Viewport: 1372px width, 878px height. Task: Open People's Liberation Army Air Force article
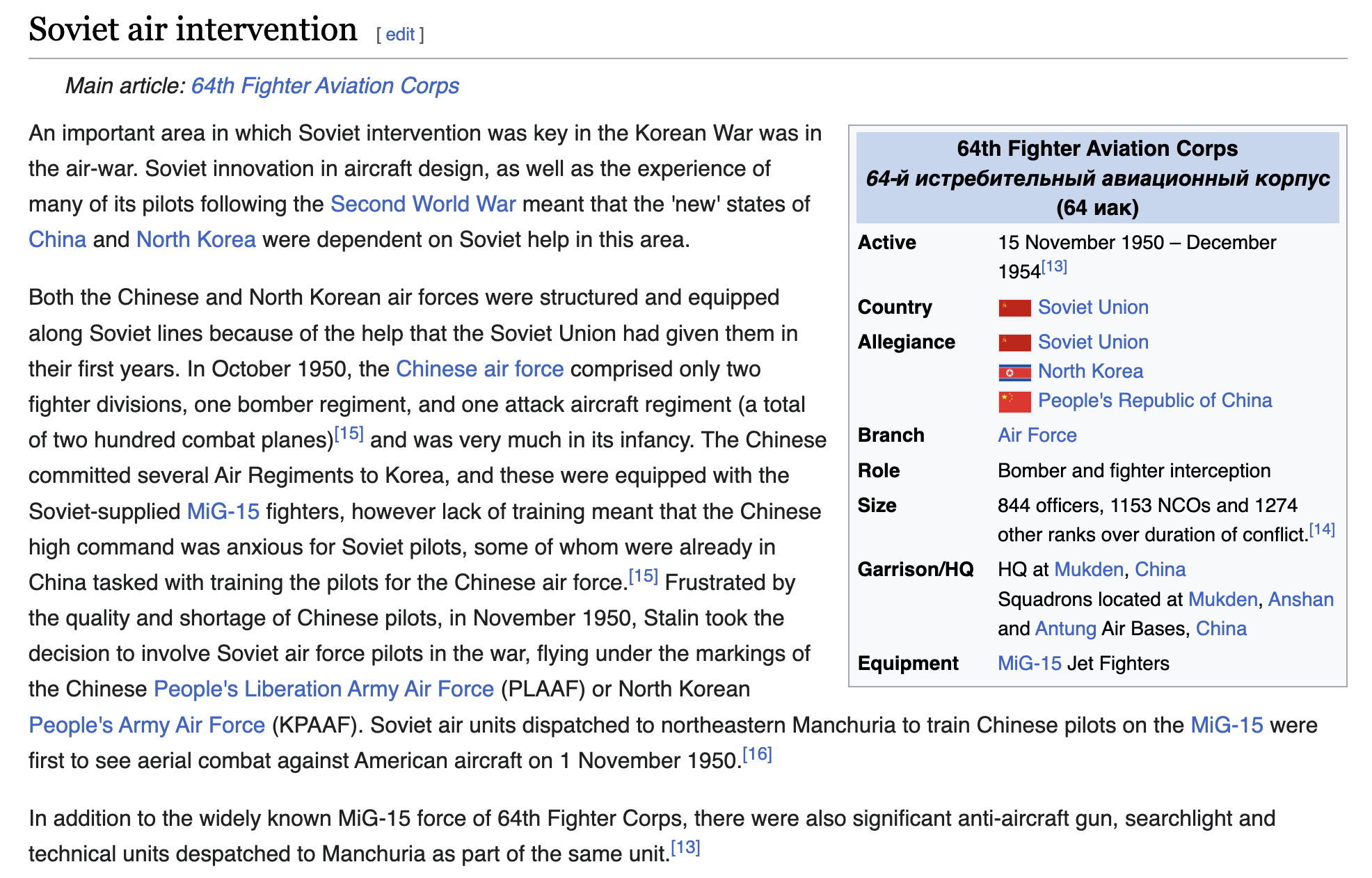(x=324, y=689)
